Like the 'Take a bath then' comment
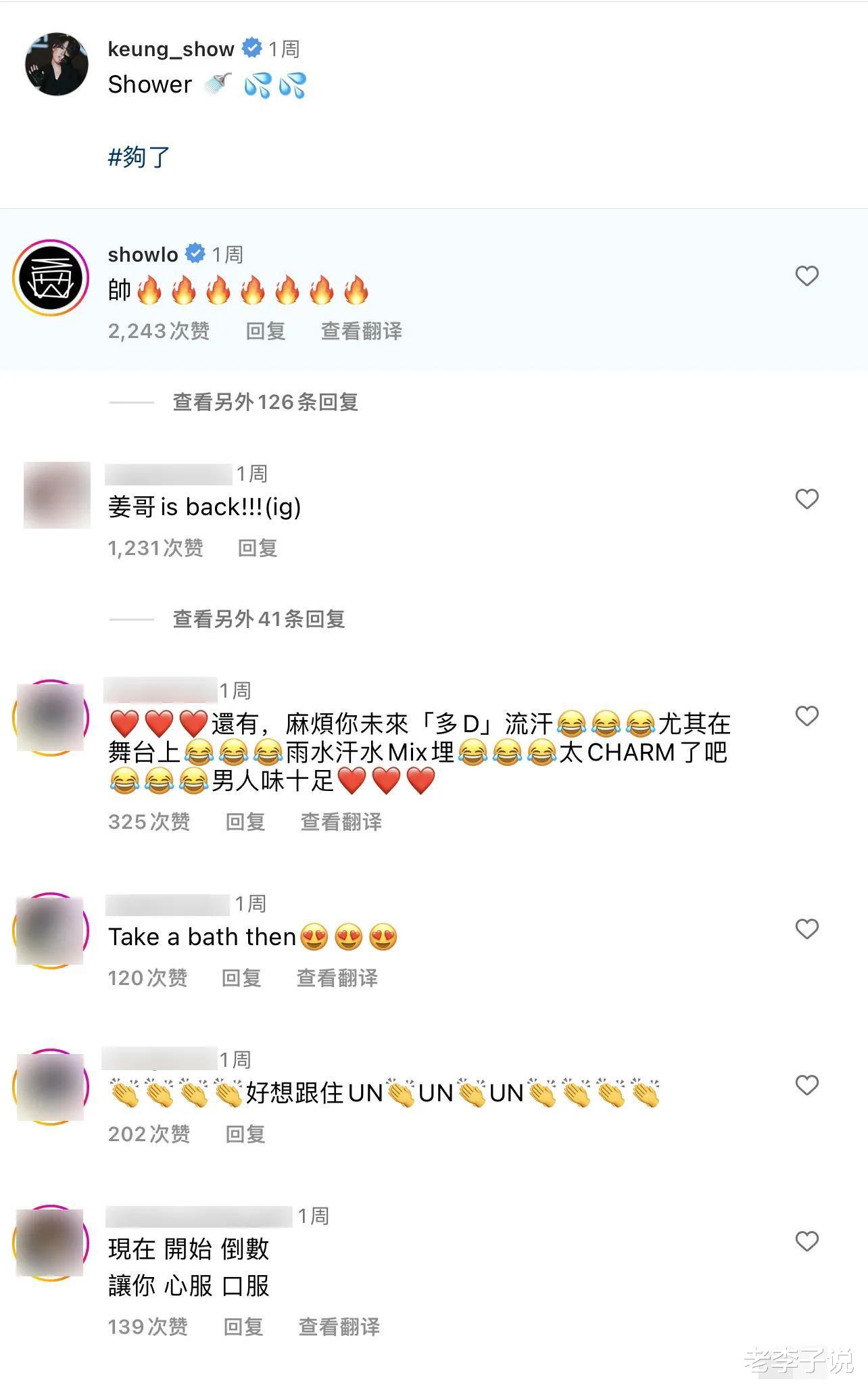 tap(806, 929)
